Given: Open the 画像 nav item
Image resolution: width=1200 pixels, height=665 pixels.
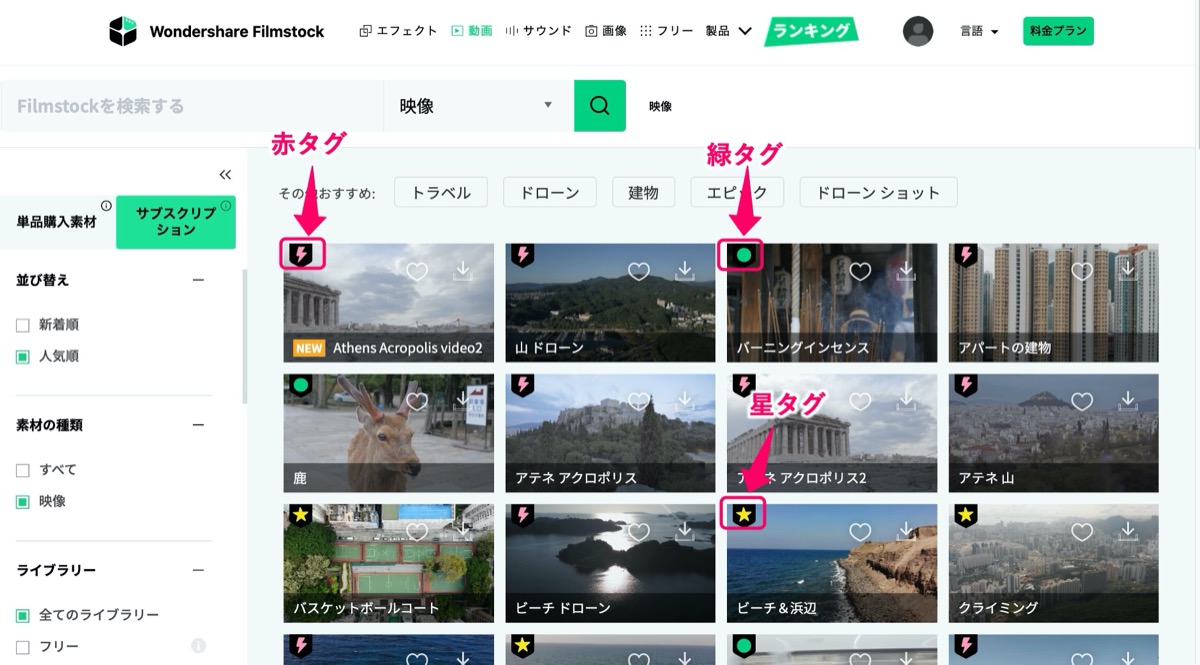Looking at the screenshot, I should tap(606, 31).
